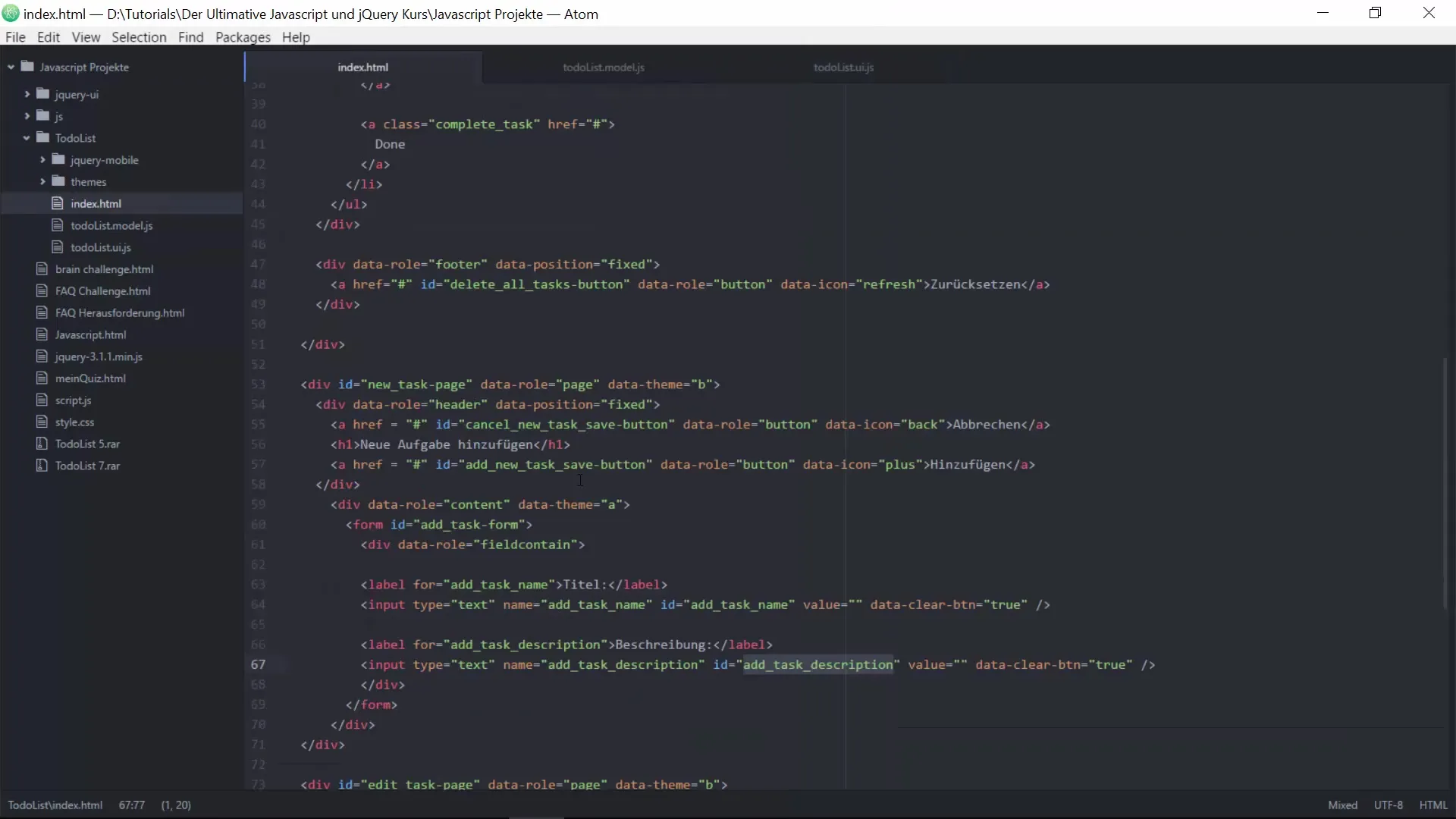
Task: Click the Javascript.html file icon
Action: [x=42, y=334]
